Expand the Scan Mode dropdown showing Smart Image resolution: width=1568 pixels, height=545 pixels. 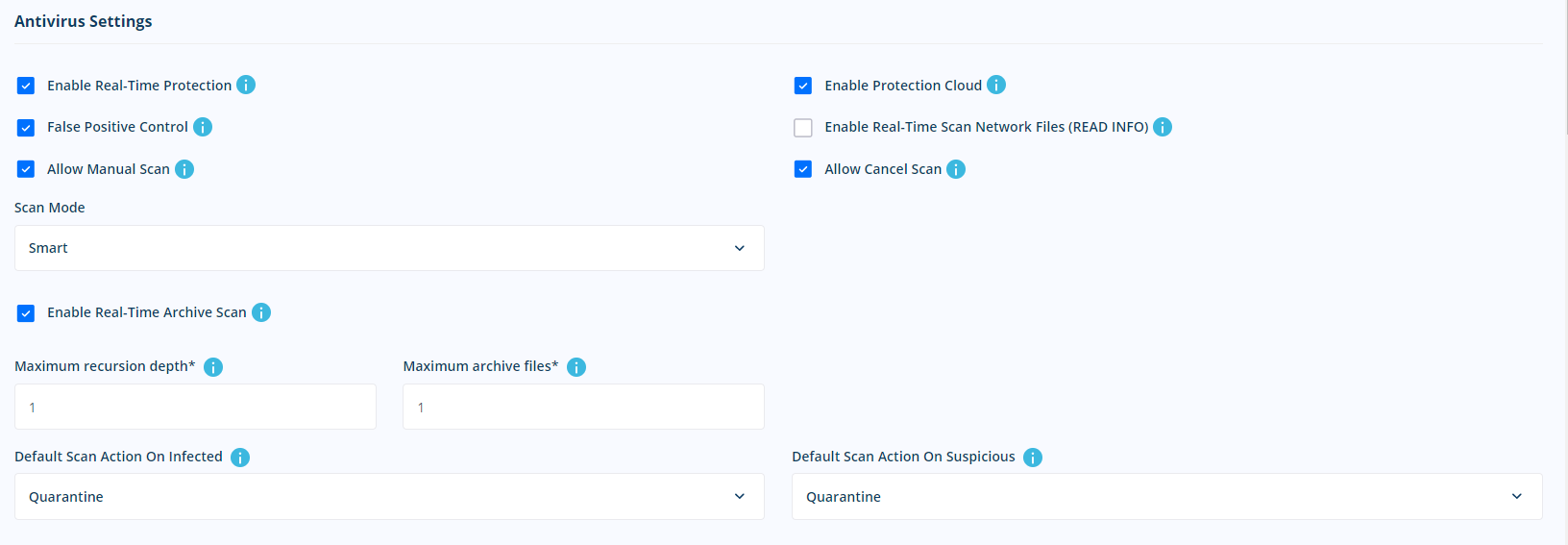(x=389, y=248)
